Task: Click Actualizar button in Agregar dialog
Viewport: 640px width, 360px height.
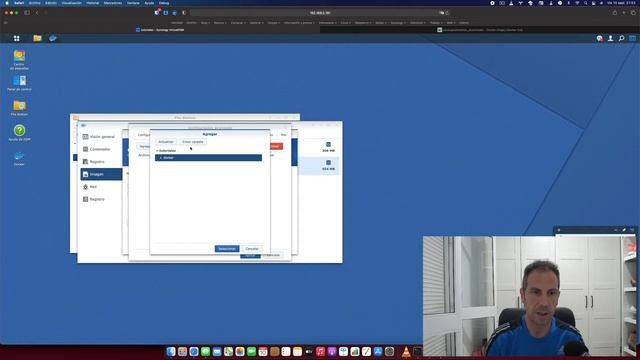Action: [x=166, y=142]
